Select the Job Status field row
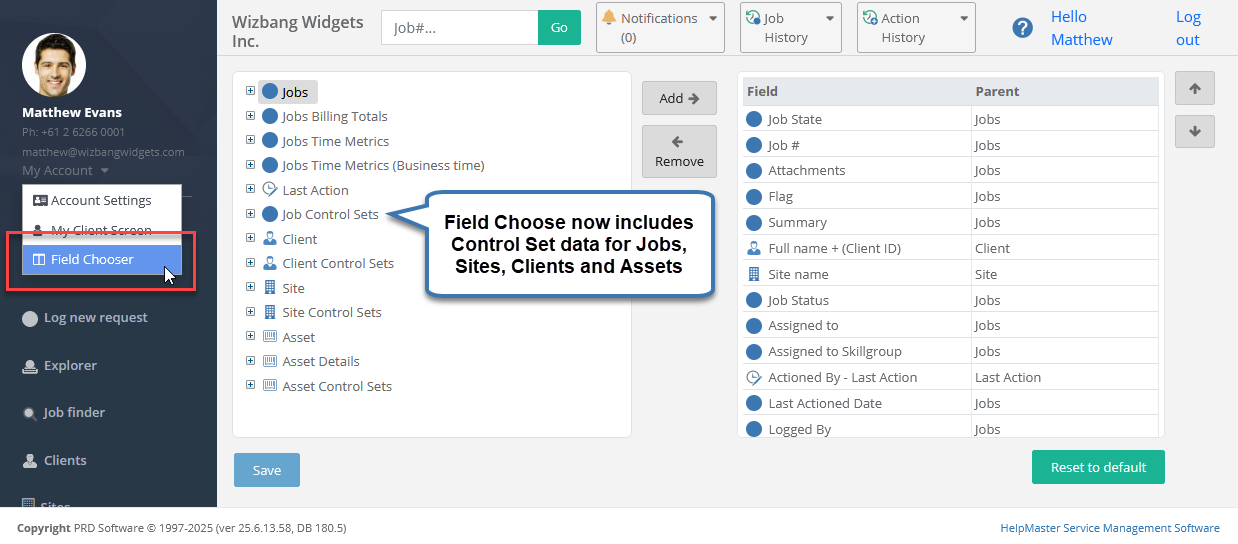Viewport: 1238px width, 544px height. [x=951, y=300]
